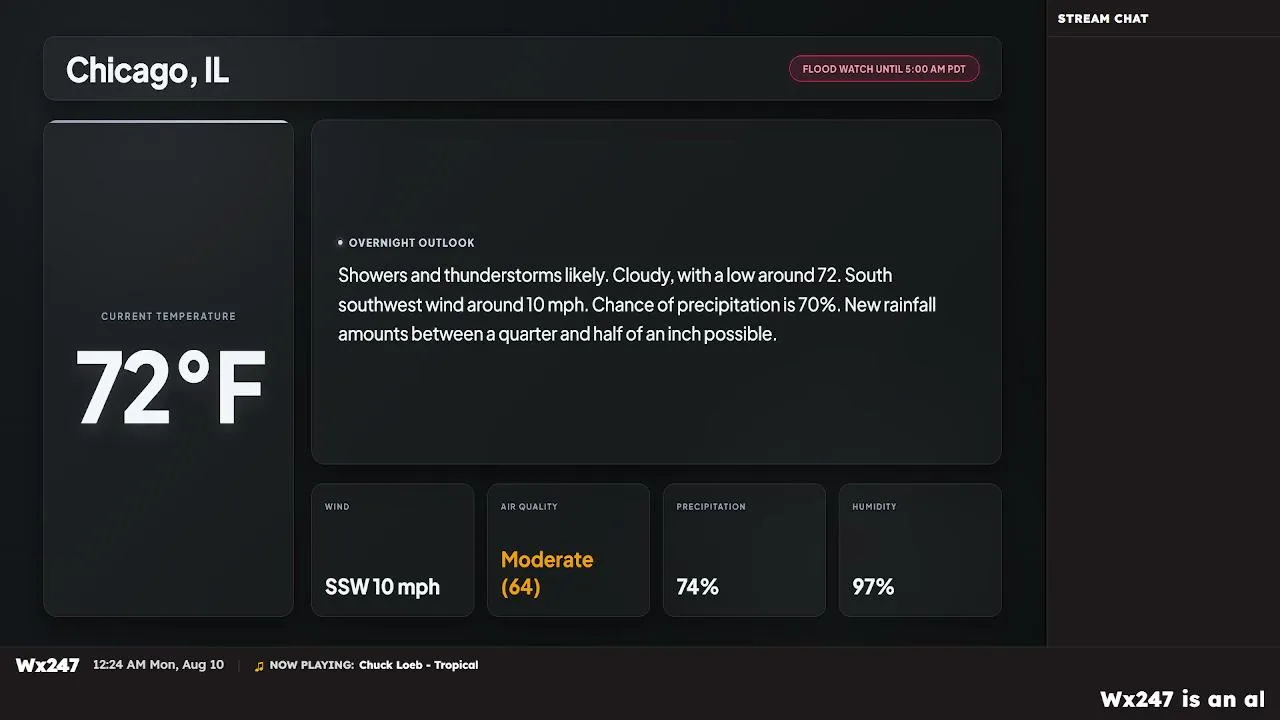The height and width of the screenshot is (720, 1280).
Task: Click the Chicago, IL location title
Action: [147, 70]
